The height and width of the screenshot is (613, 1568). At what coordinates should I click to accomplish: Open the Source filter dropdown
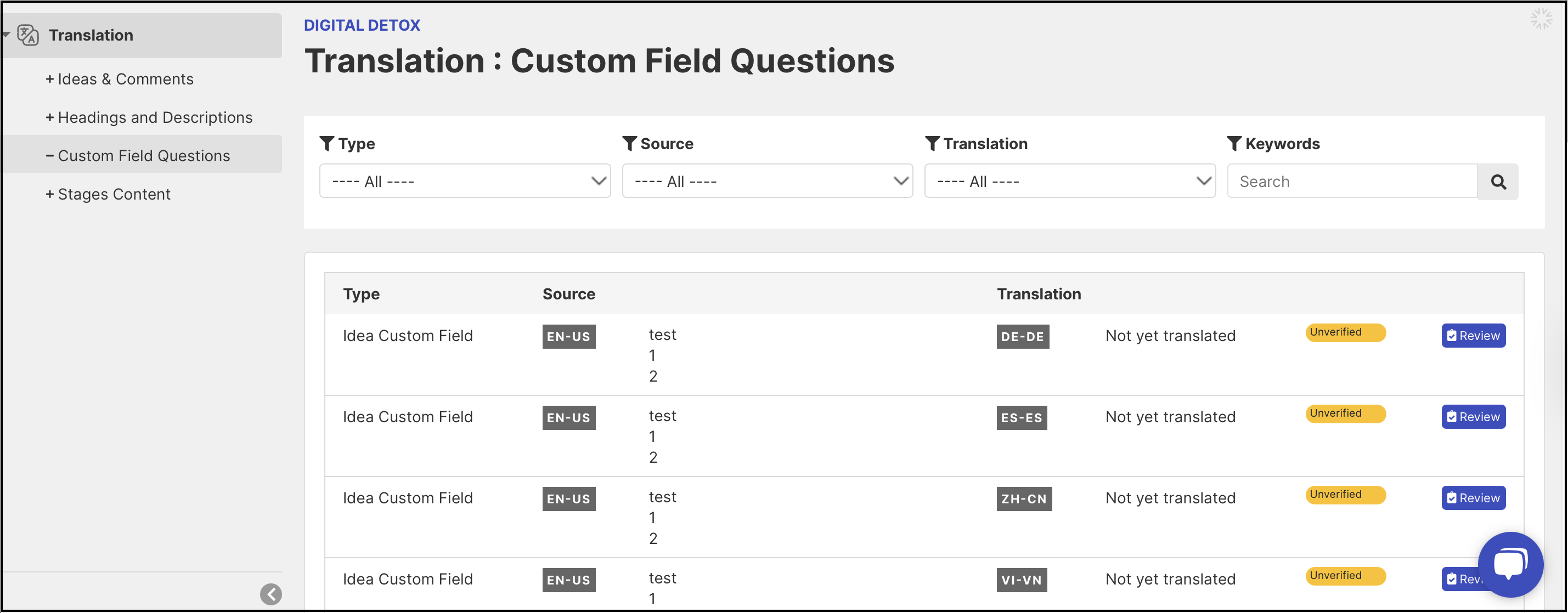[767, 180]
